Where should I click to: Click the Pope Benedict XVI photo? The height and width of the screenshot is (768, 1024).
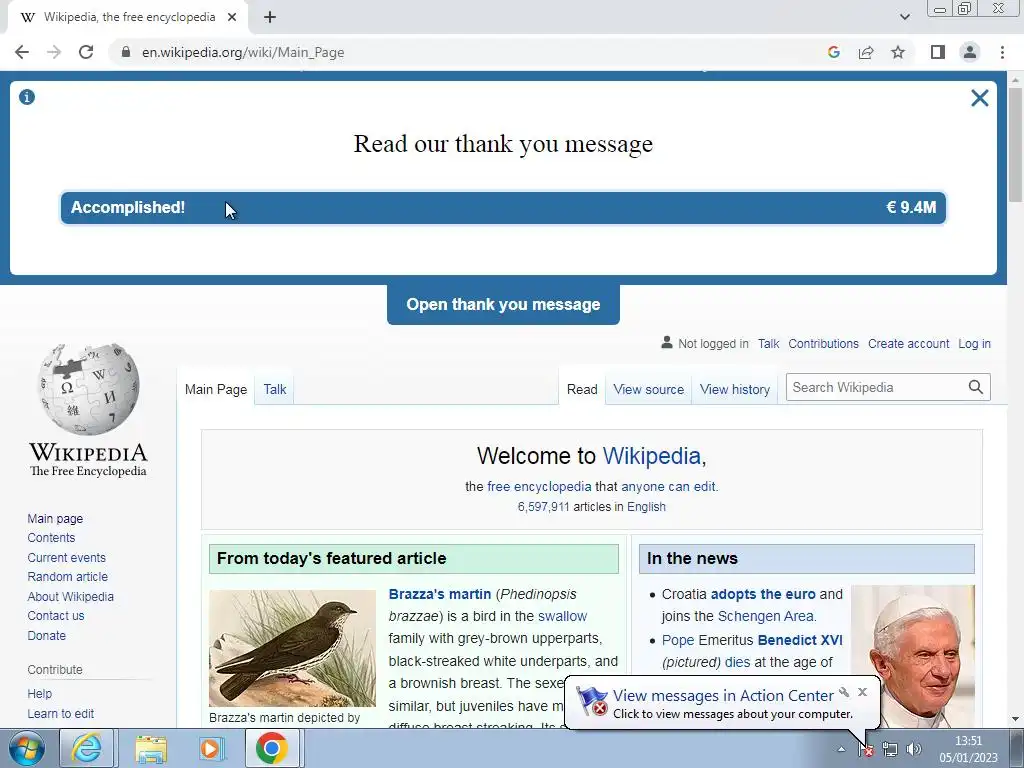[x=912, y=656]
